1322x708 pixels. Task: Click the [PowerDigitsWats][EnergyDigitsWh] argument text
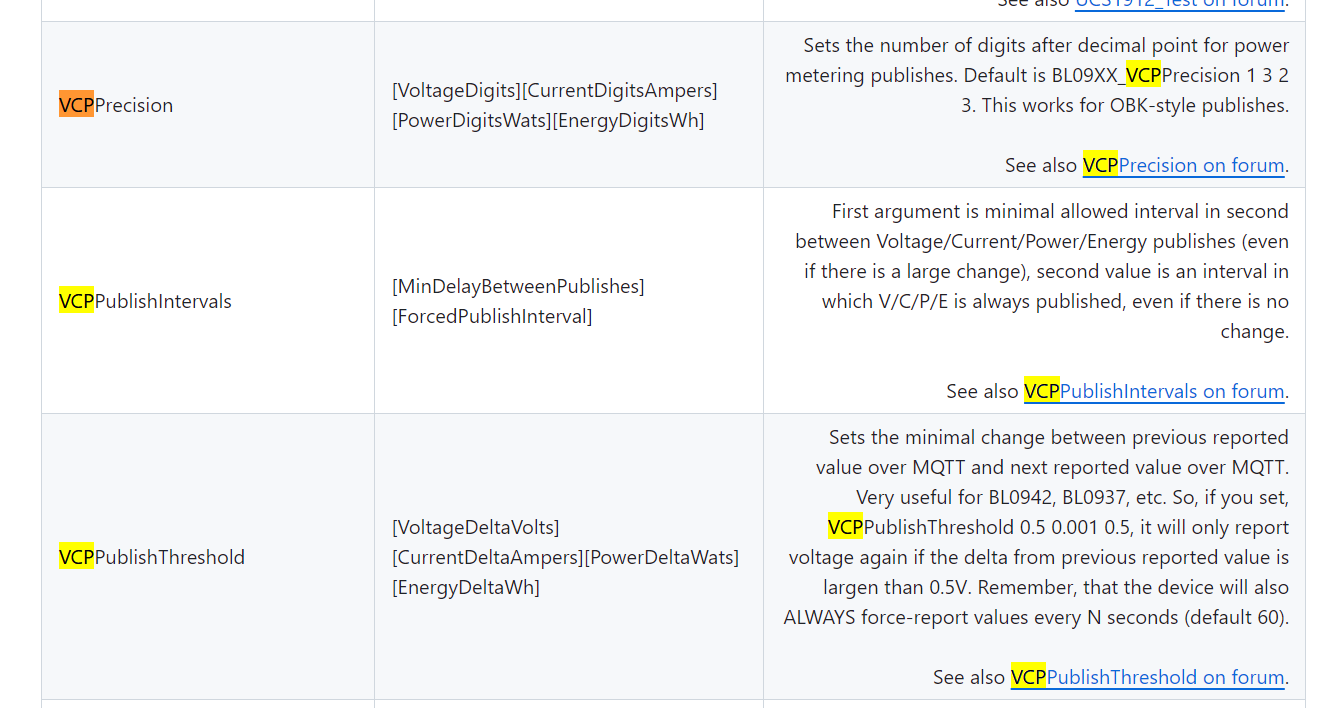[x=548, y=120]
